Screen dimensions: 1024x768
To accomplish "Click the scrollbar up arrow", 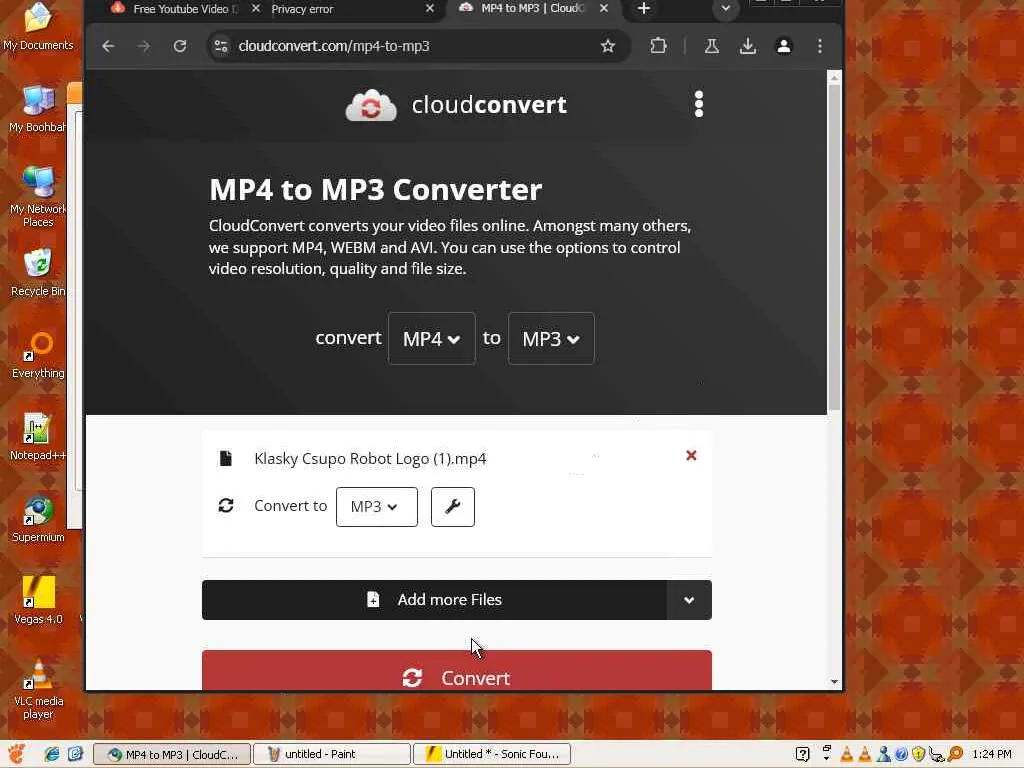I will (x=834, y=78).
